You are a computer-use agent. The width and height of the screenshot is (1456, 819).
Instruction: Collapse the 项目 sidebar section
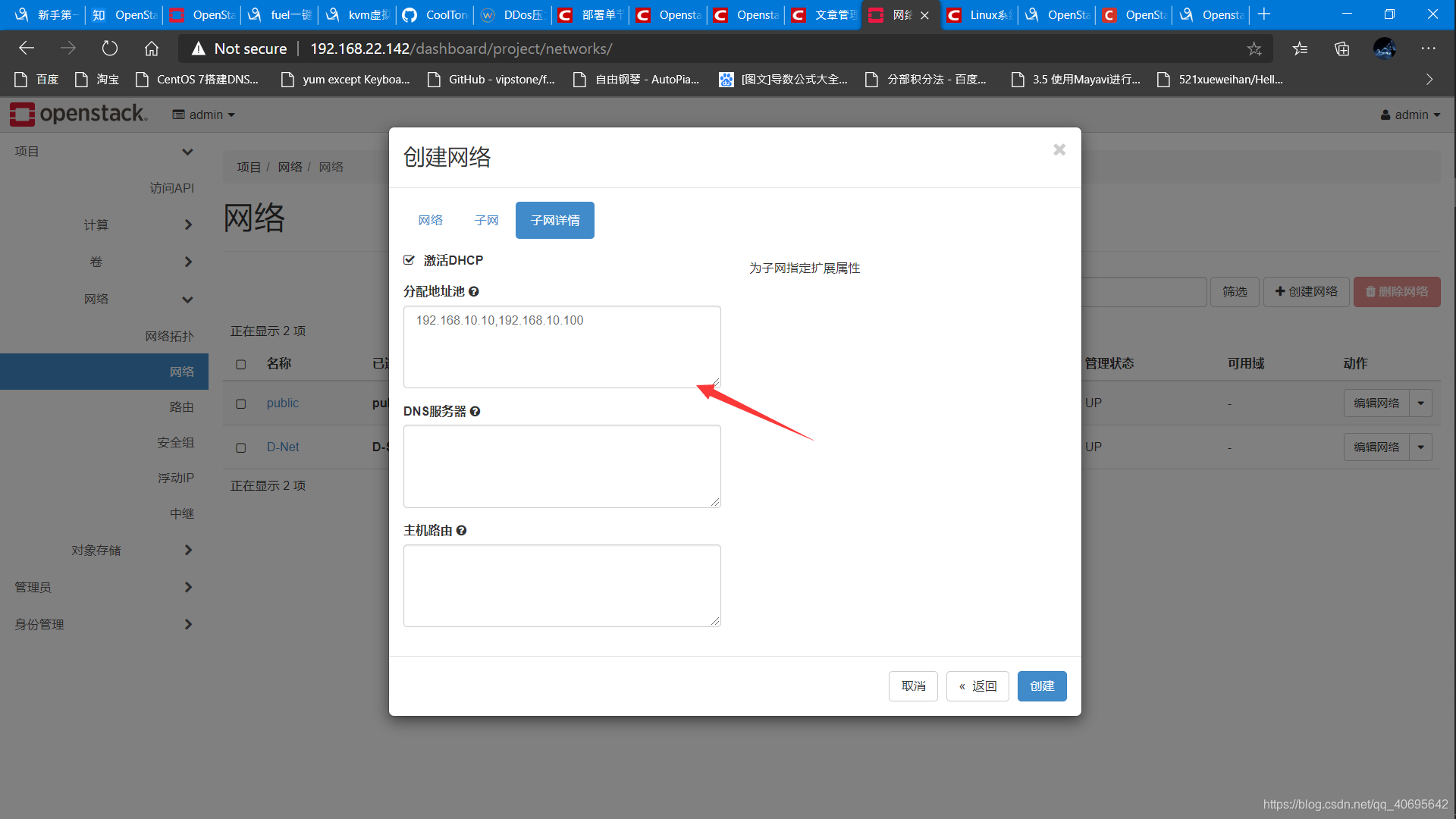[x=104, y=152]
